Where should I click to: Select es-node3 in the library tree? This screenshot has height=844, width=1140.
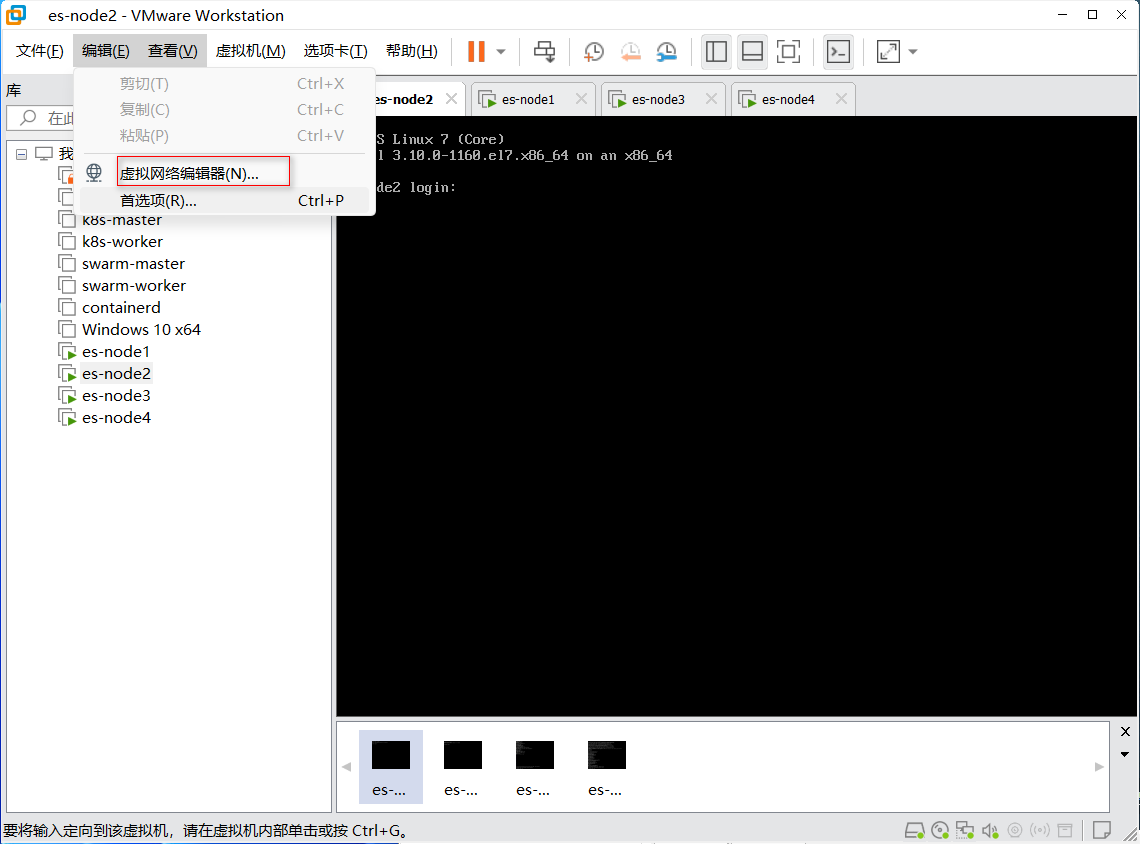[116, 395]
